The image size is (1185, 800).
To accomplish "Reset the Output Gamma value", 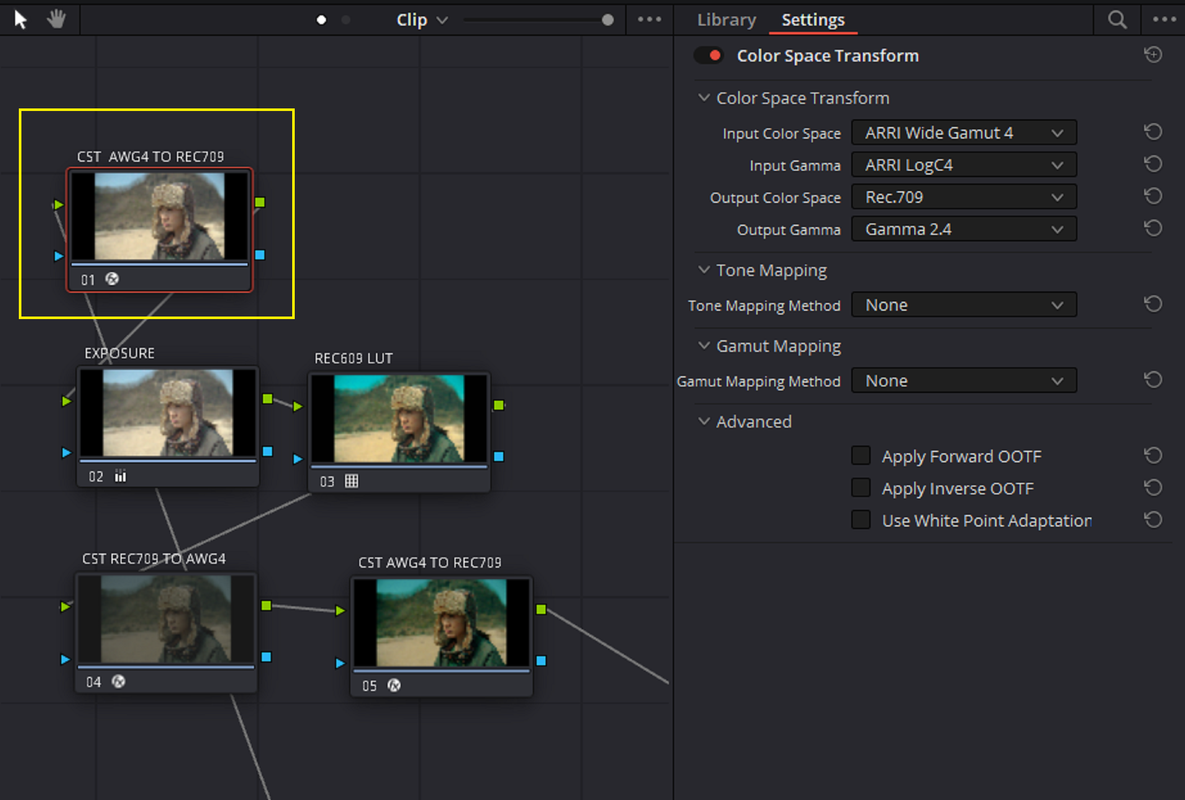I will pyautogui.click(x=1153, y=228).
